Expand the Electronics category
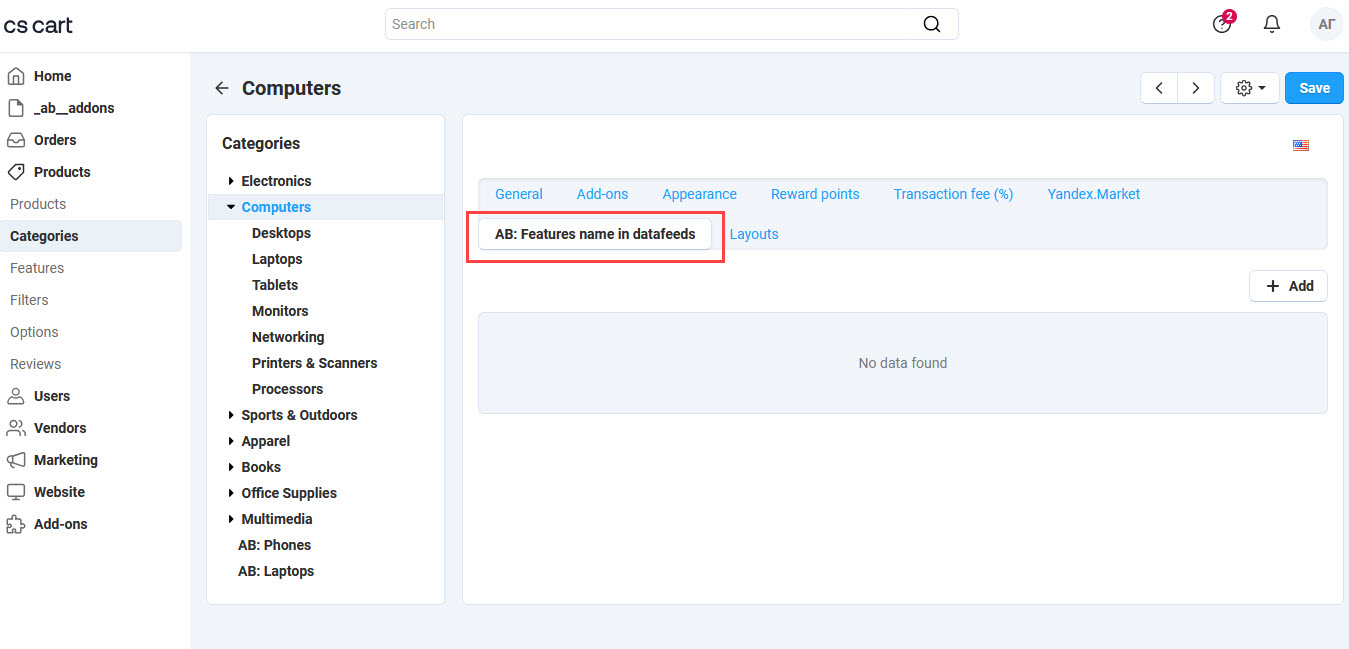1349x649 pixels. (229, 181)
